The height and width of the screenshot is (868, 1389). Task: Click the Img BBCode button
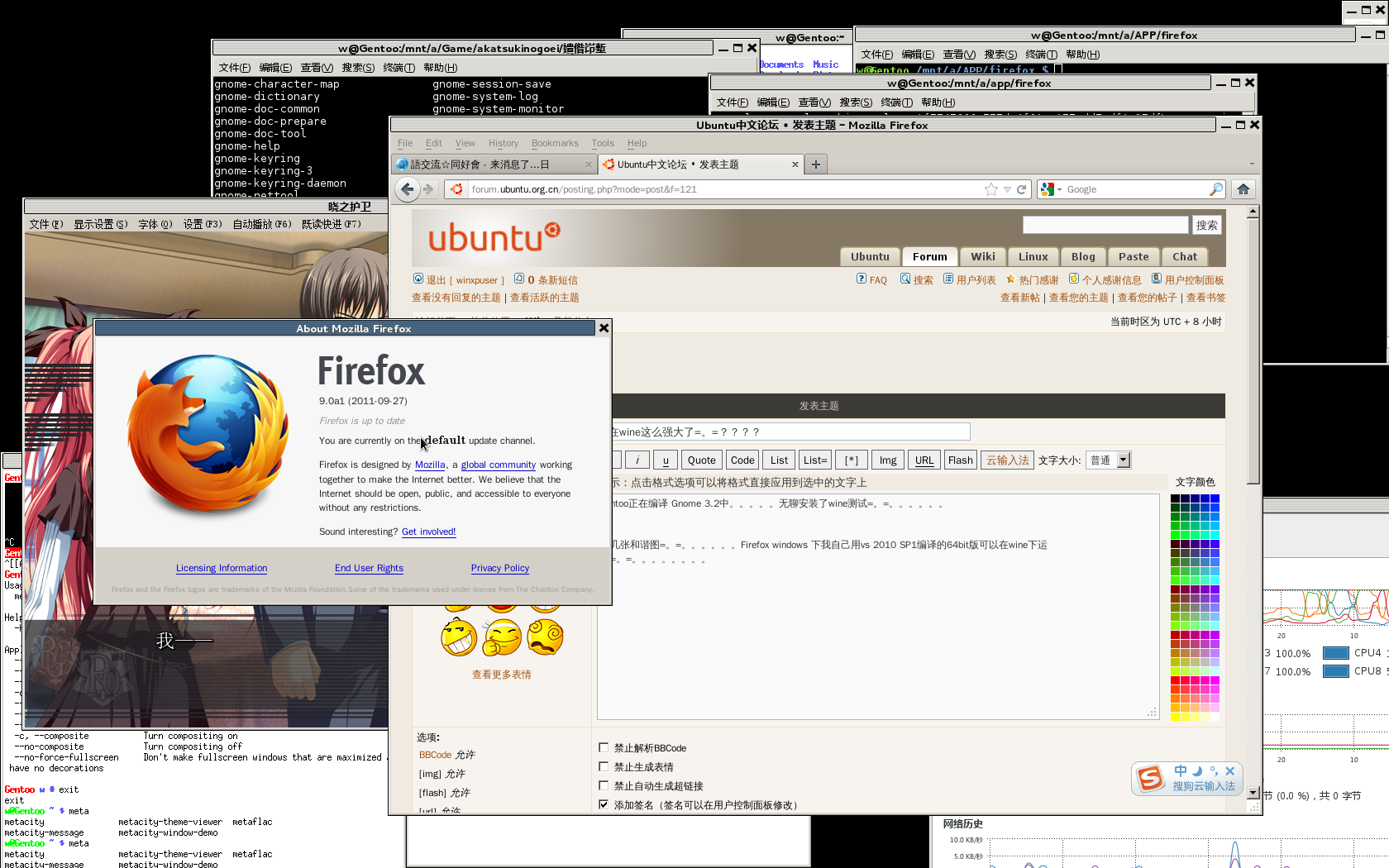click(x=888, y=460)
